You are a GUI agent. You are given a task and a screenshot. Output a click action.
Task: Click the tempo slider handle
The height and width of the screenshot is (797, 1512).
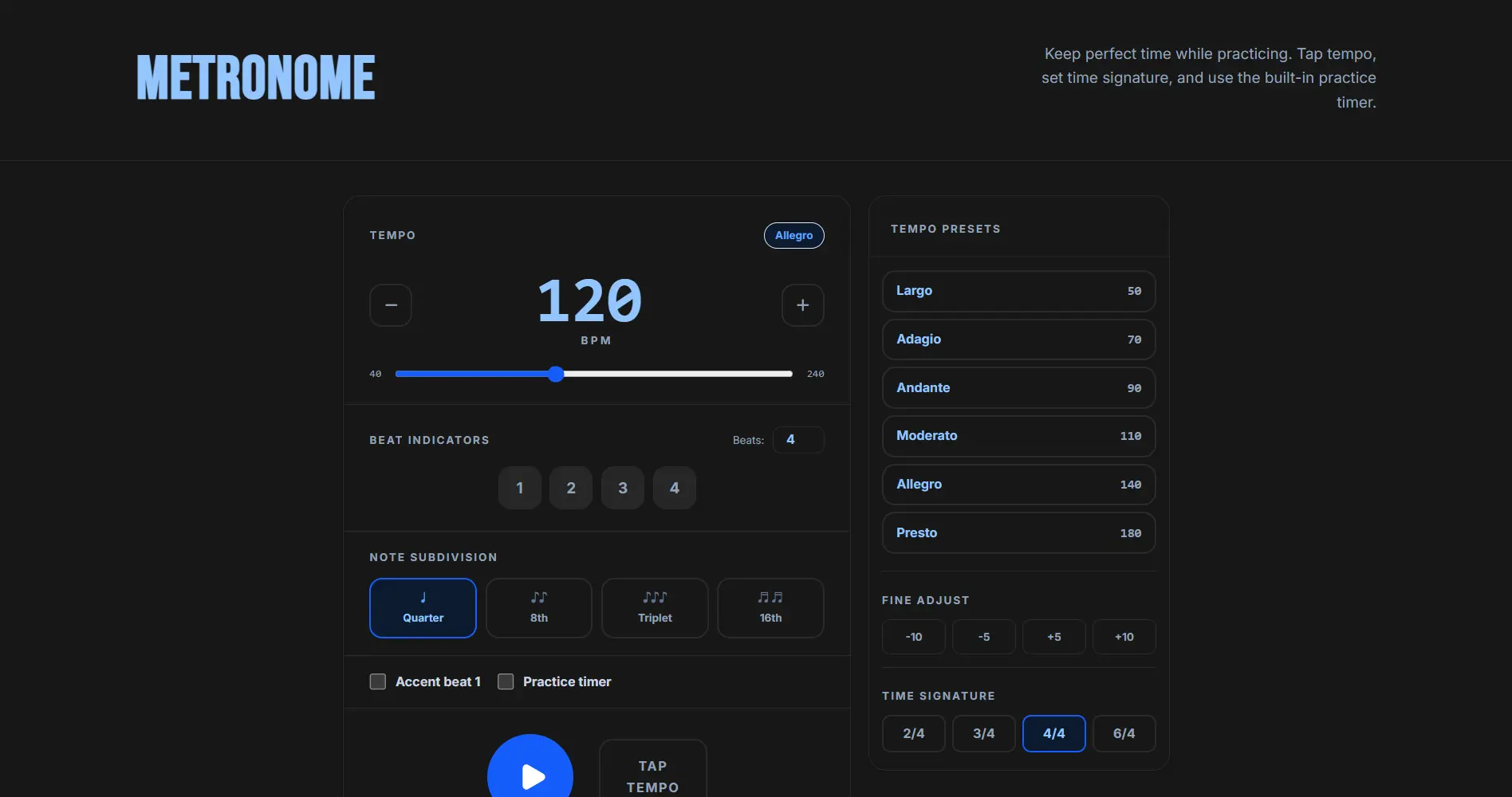pyautogui.click(x=556, y=374)
